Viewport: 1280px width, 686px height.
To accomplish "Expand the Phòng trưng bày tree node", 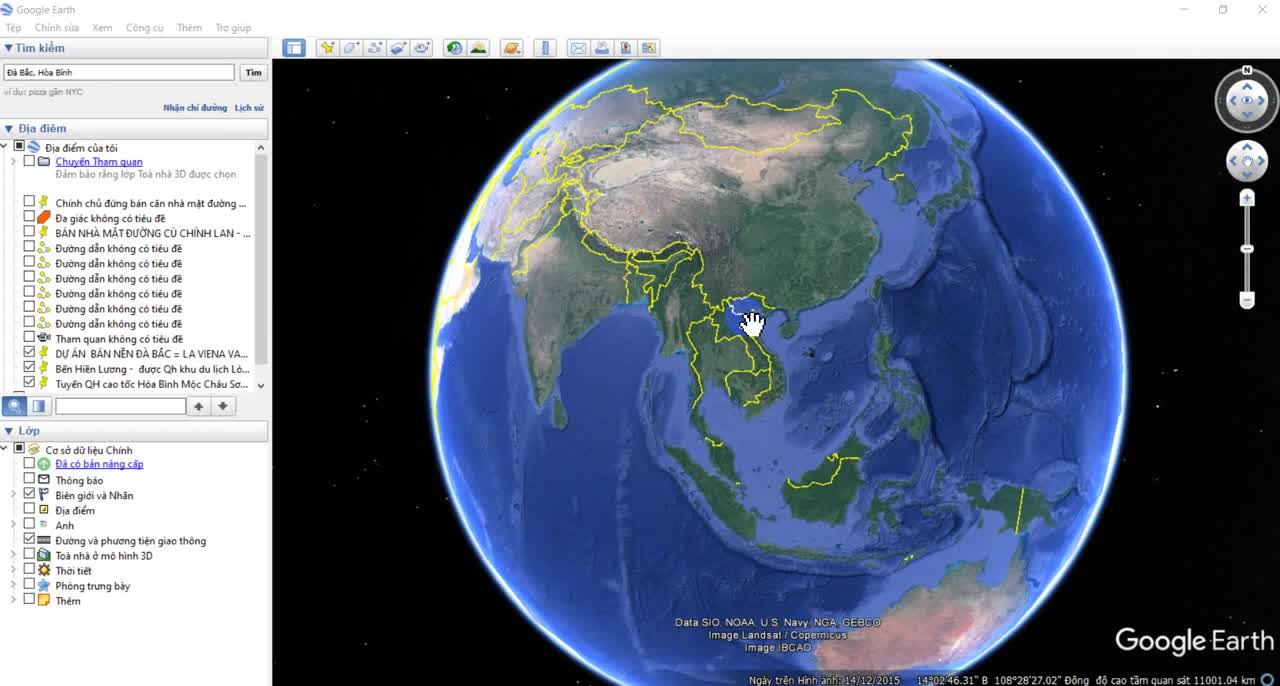I will (14, 585).
